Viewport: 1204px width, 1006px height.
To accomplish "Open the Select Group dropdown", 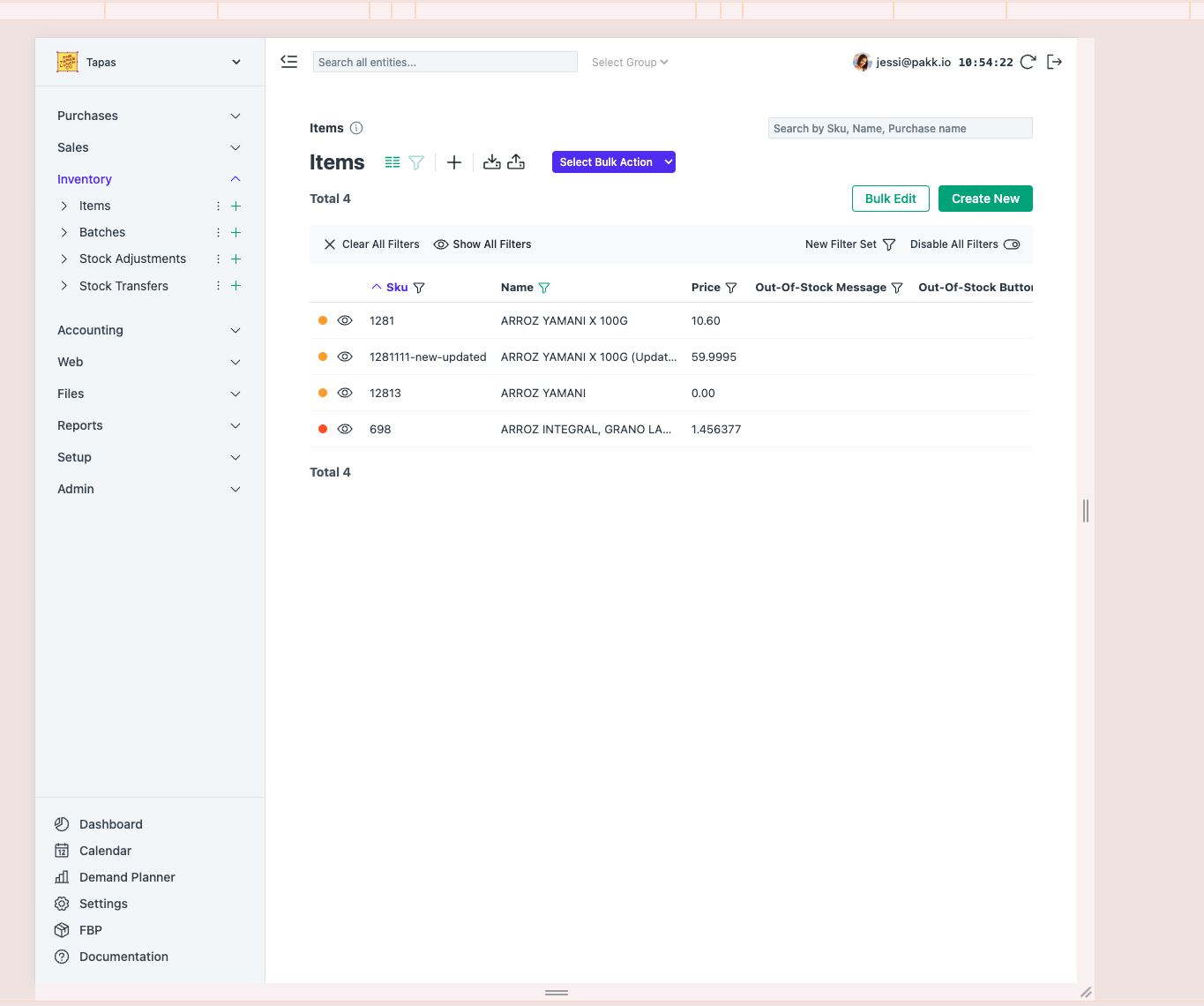I will (x=630, y=63).
